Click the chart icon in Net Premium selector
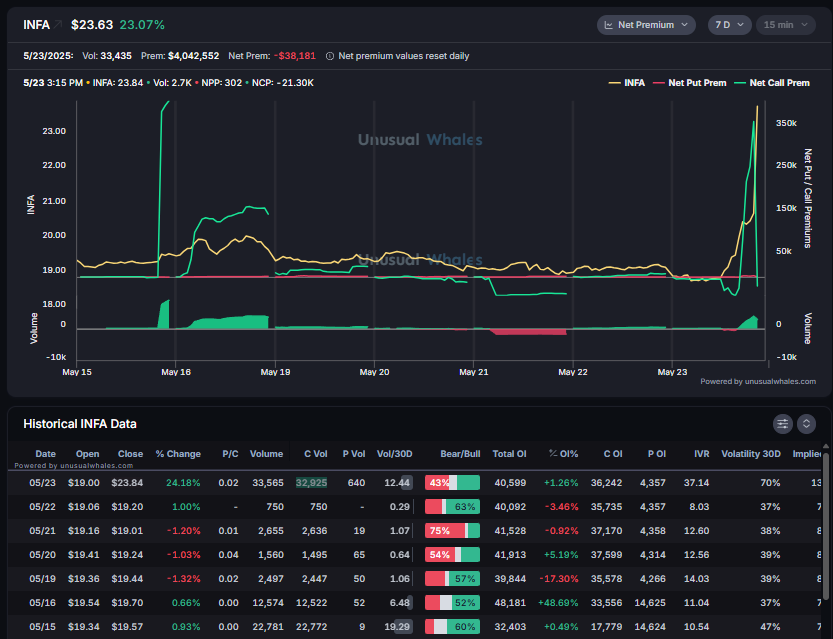This screenshot has height=639, width=833. pos(609,25)
